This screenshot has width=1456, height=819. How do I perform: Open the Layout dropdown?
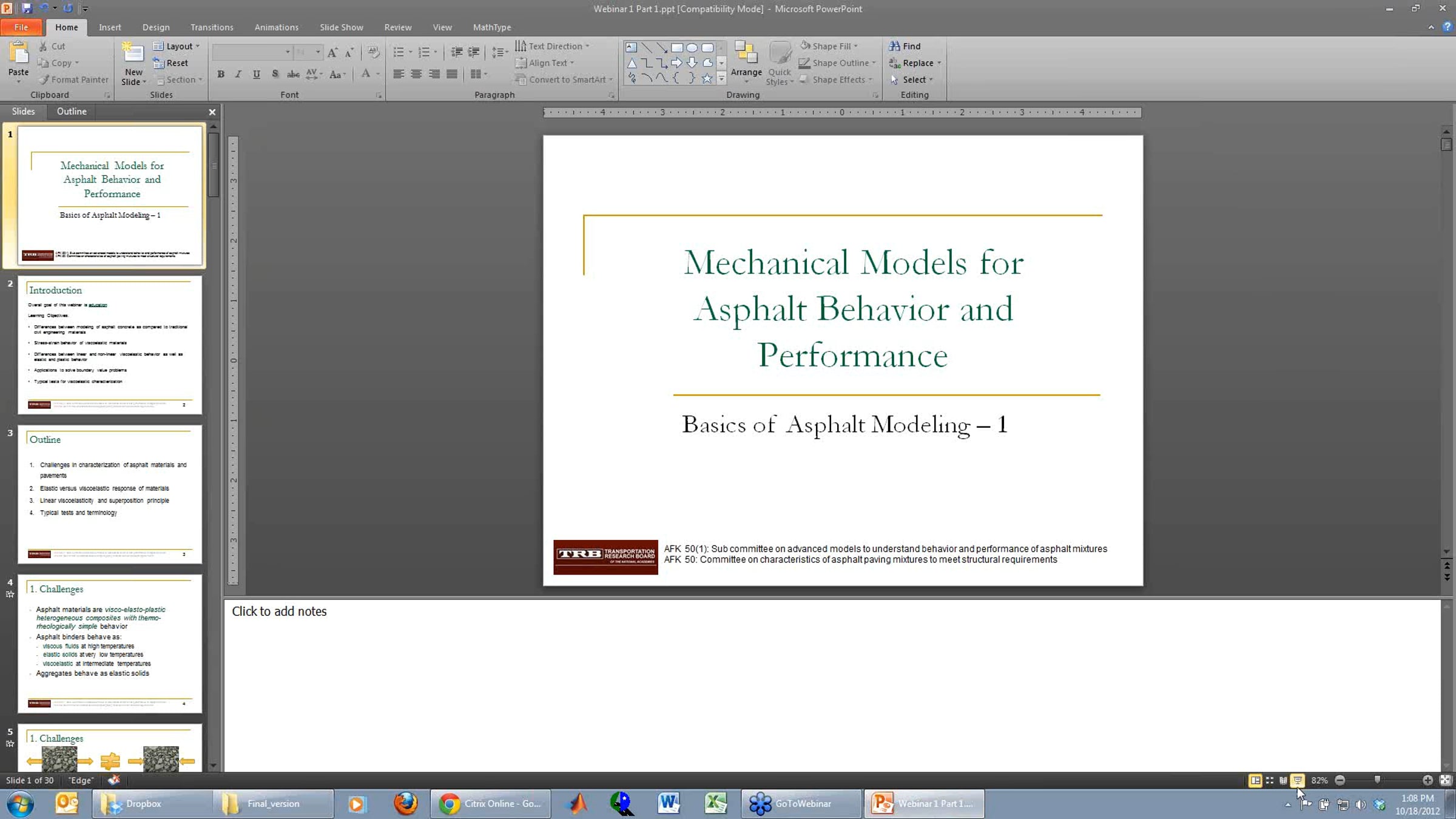click(176, 46)
